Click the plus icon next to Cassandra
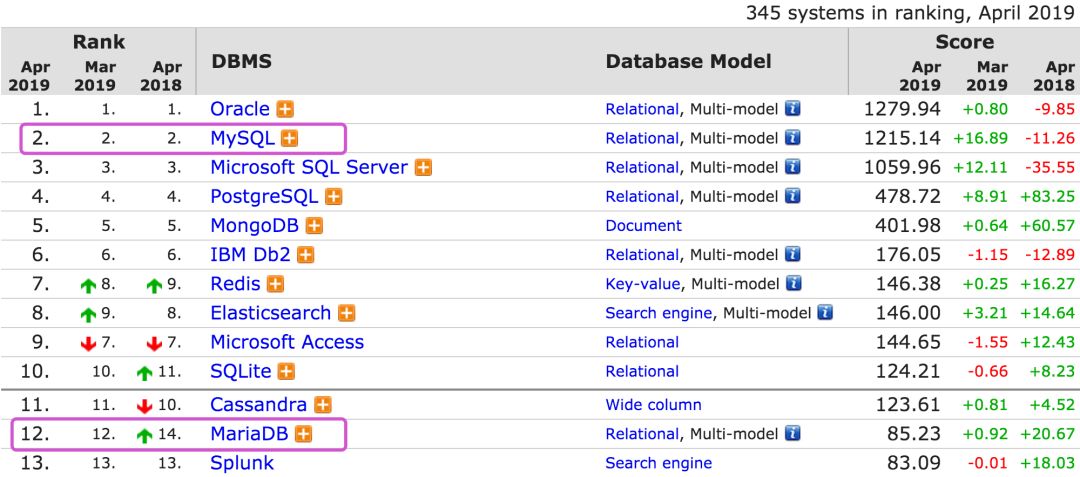The height and width of the screenshot is (477, 1080). [x=323, y=405]
